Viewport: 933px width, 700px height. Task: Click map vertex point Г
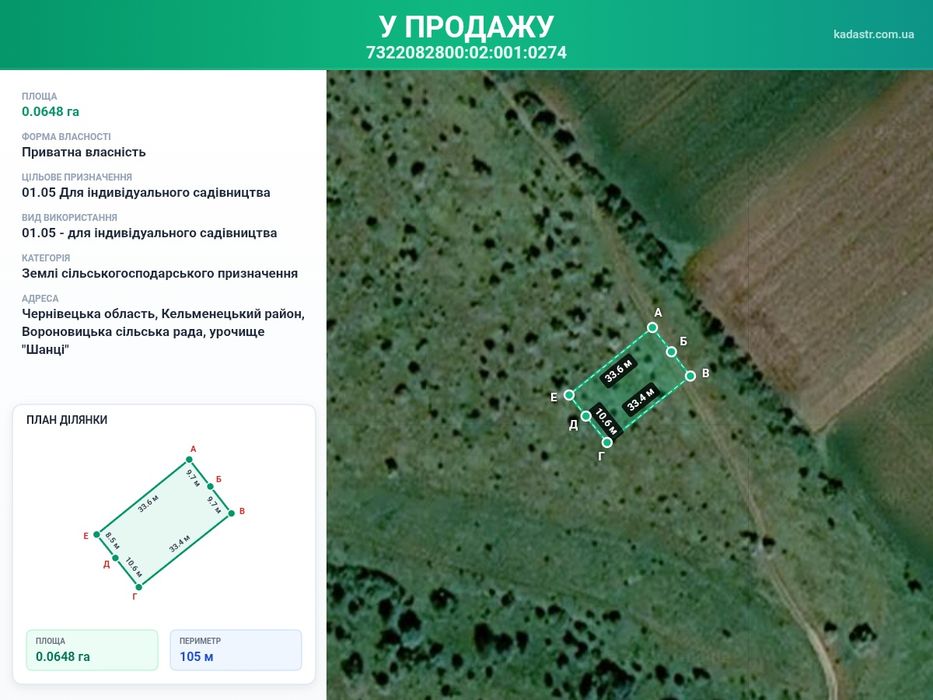607,442
